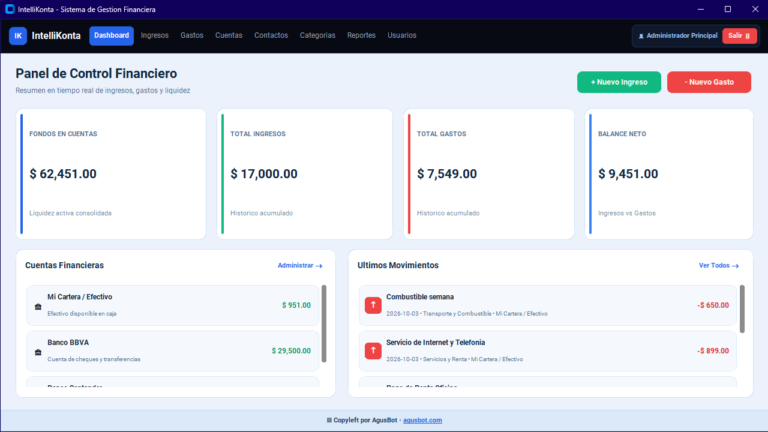Minimize the IntelliKonta window
This screenshot has width=768, height=432.
[x=701, y=9]
